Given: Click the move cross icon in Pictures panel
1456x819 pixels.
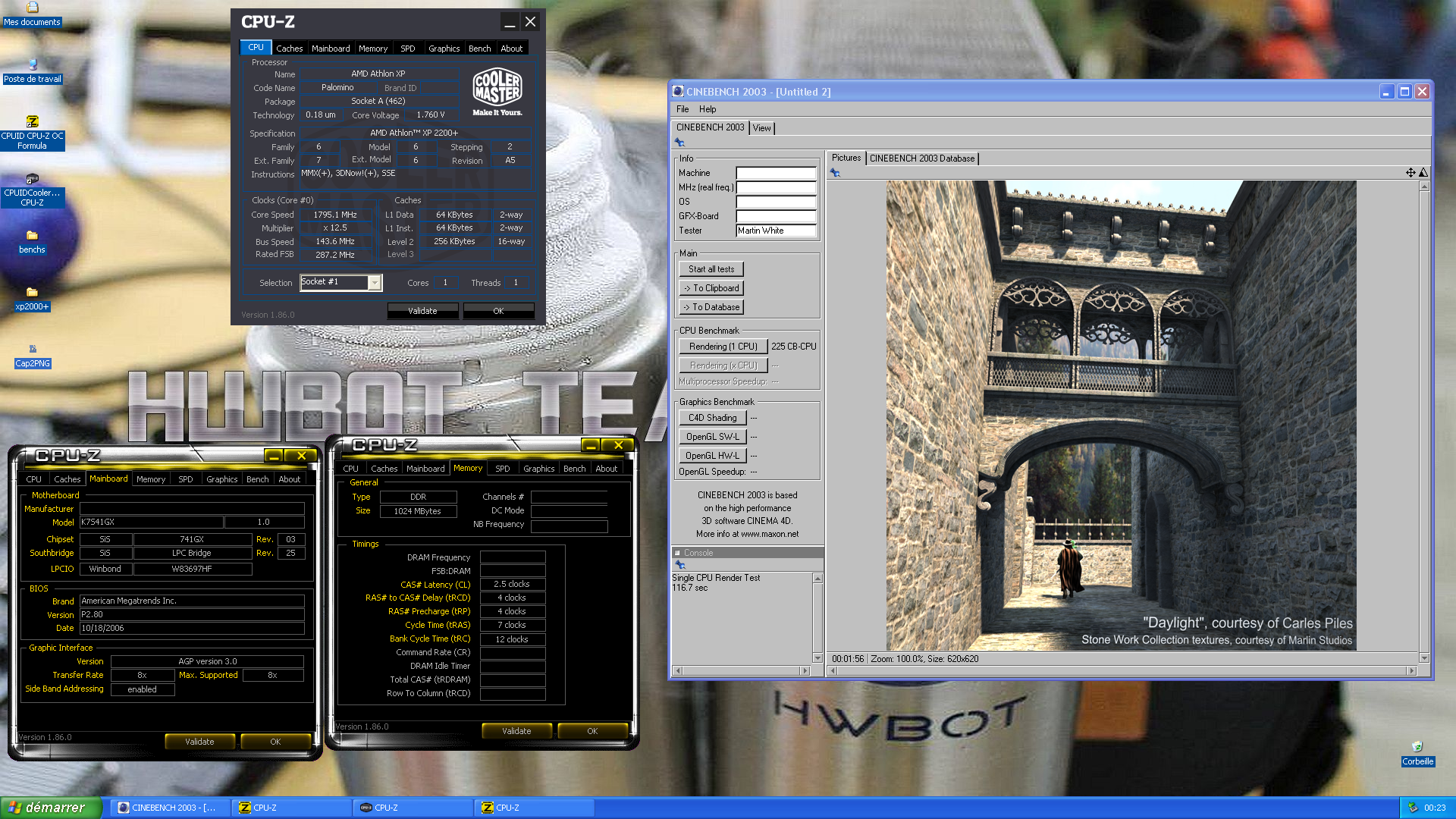Looking at the screenshot, I should 1410,173.
